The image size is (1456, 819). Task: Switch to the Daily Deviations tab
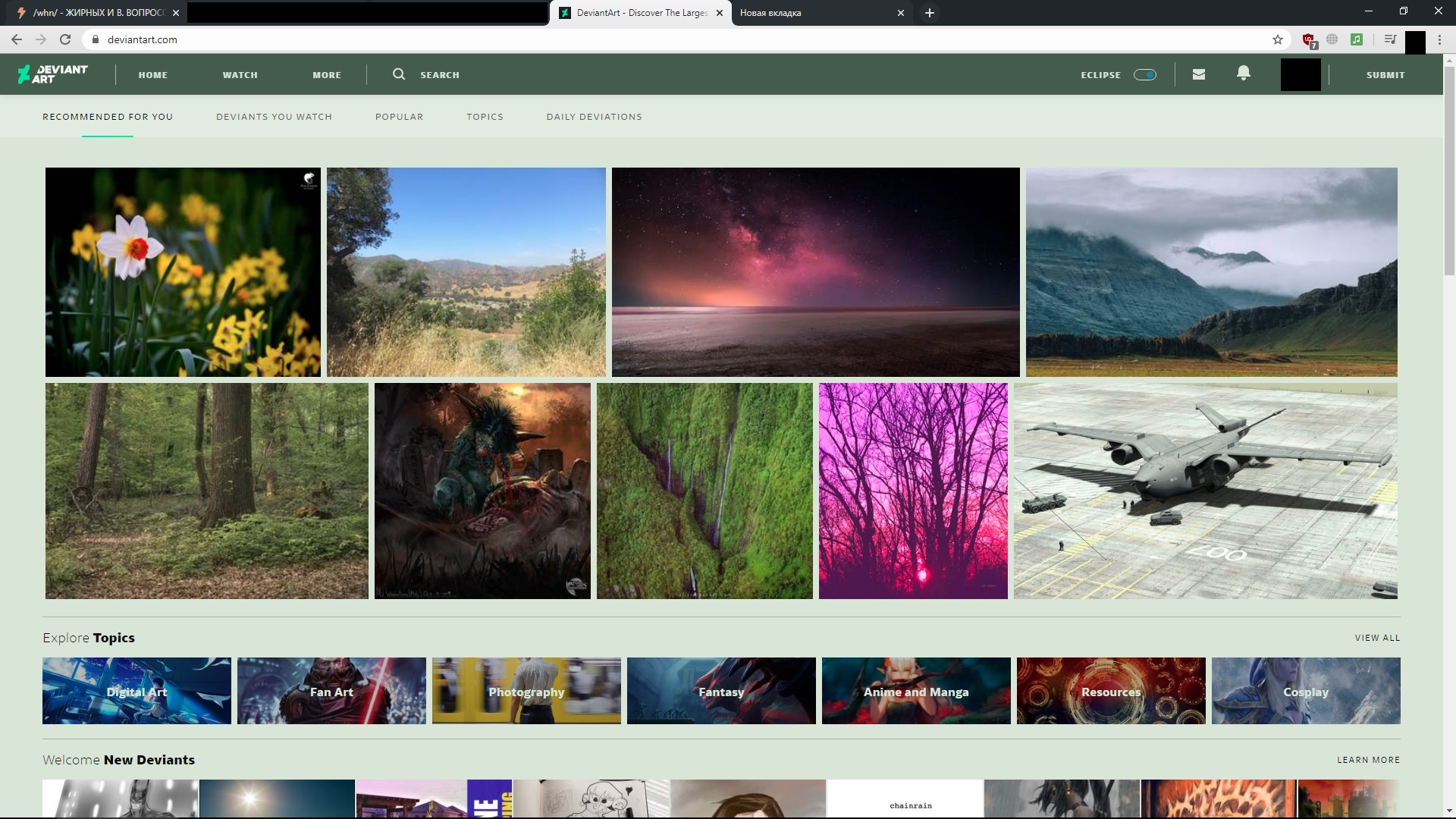(x=594, y=117)
